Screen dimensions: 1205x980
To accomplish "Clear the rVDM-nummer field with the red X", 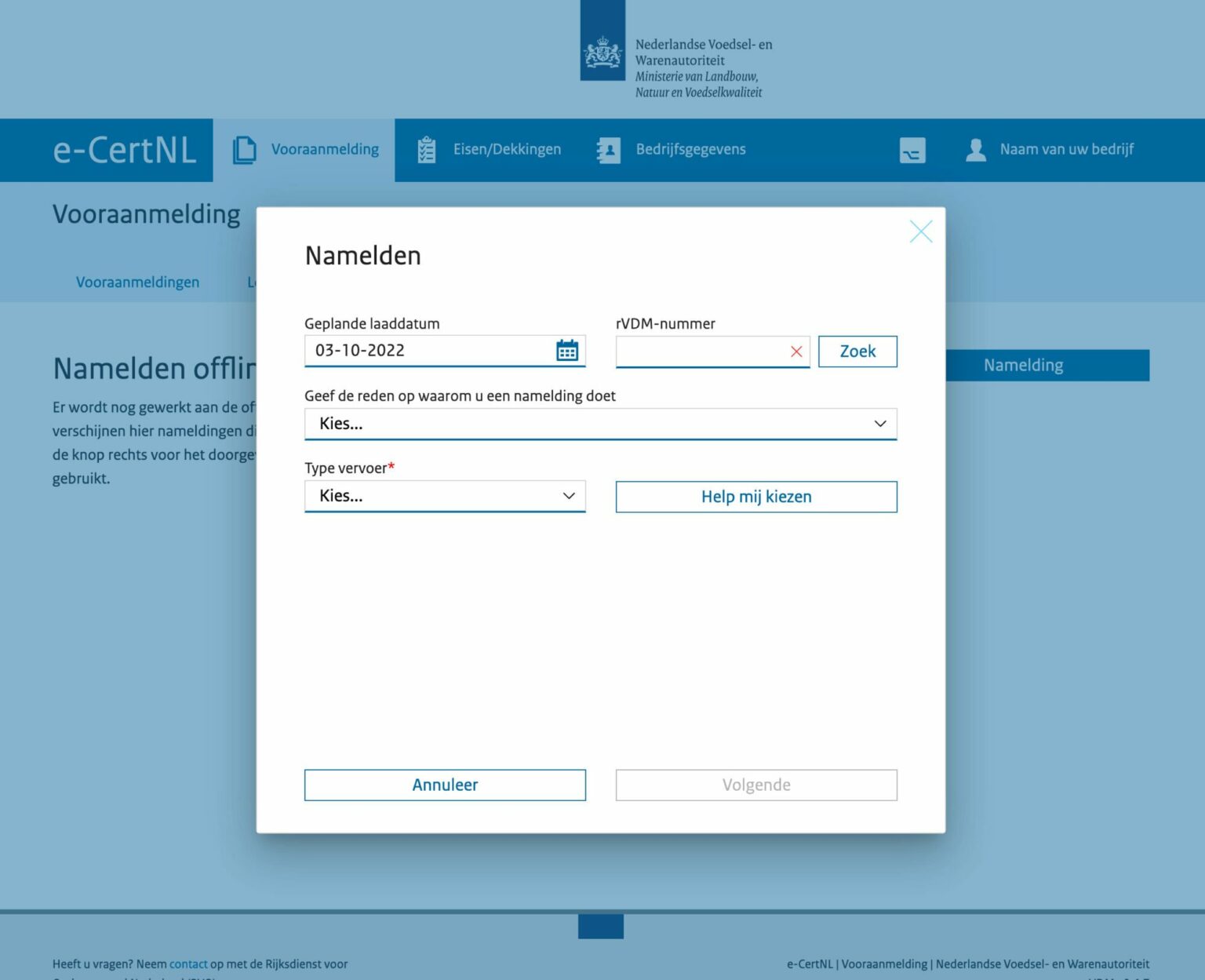I will coord(796,351).
